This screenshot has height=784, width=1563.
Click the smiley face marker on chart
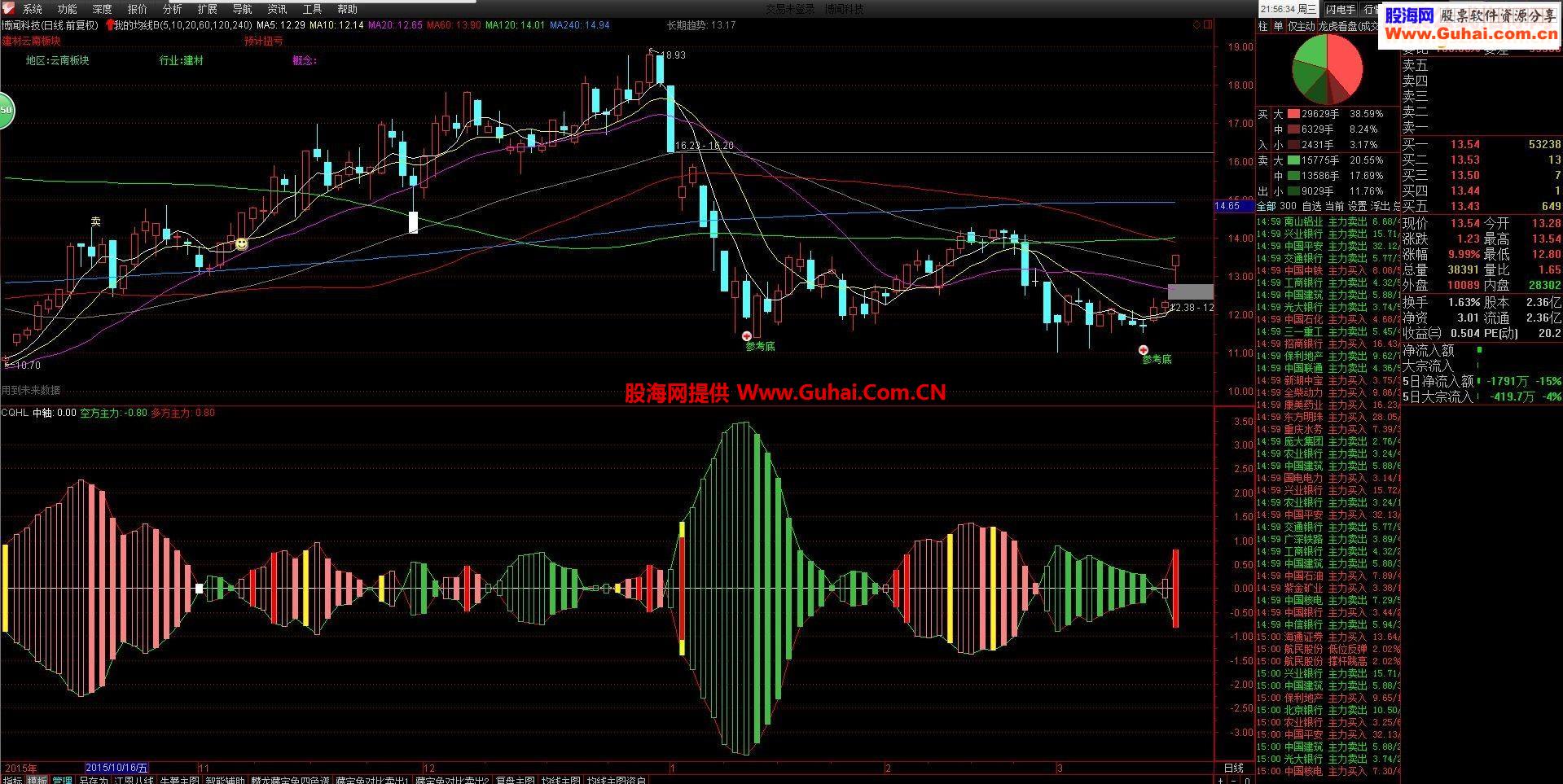242,243
